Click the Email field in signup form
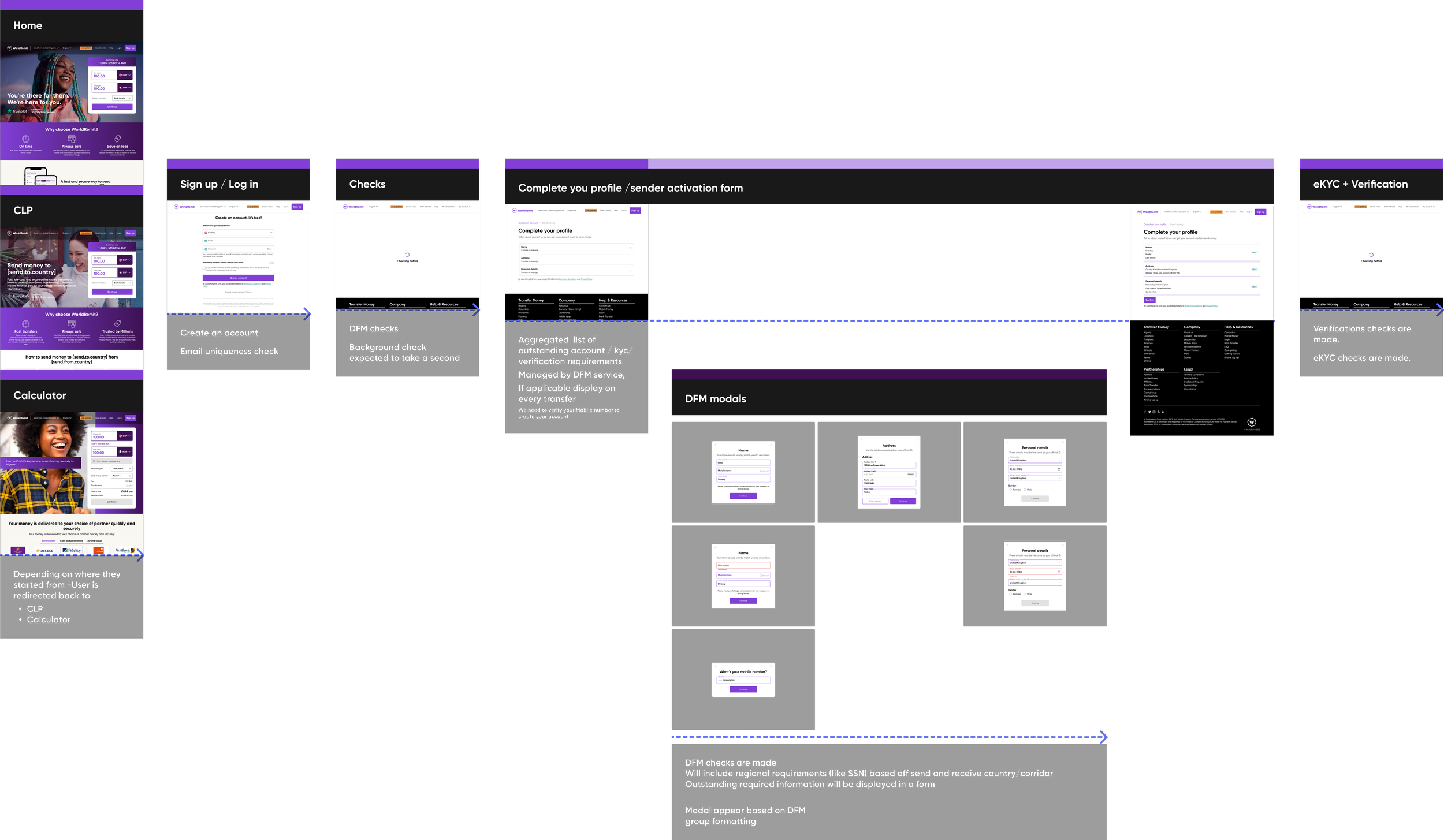This screenshot has height=840, width=1444. tap(239, 241)
